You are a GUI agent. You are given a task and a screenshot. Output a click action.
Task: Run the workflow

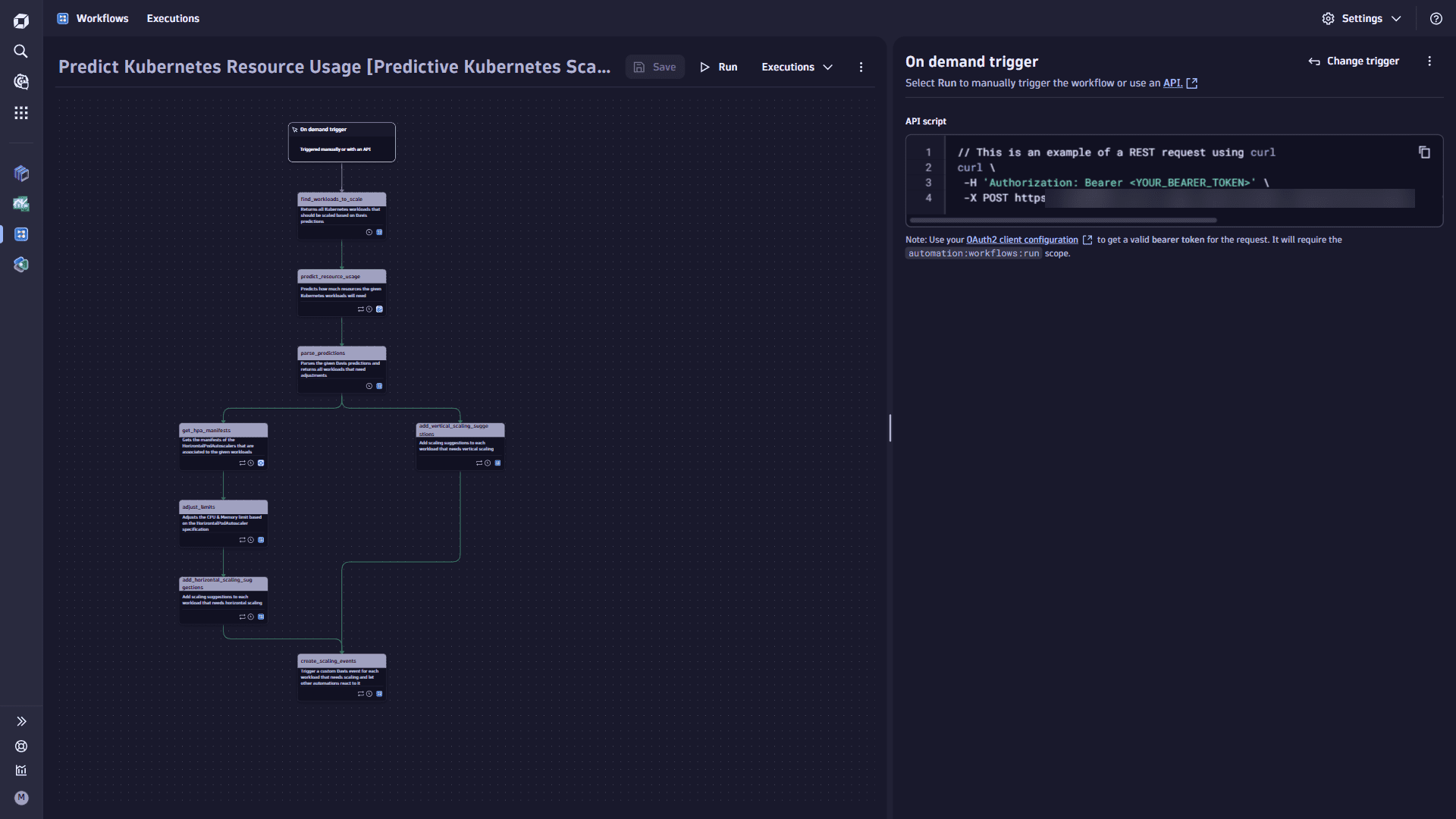719,67
